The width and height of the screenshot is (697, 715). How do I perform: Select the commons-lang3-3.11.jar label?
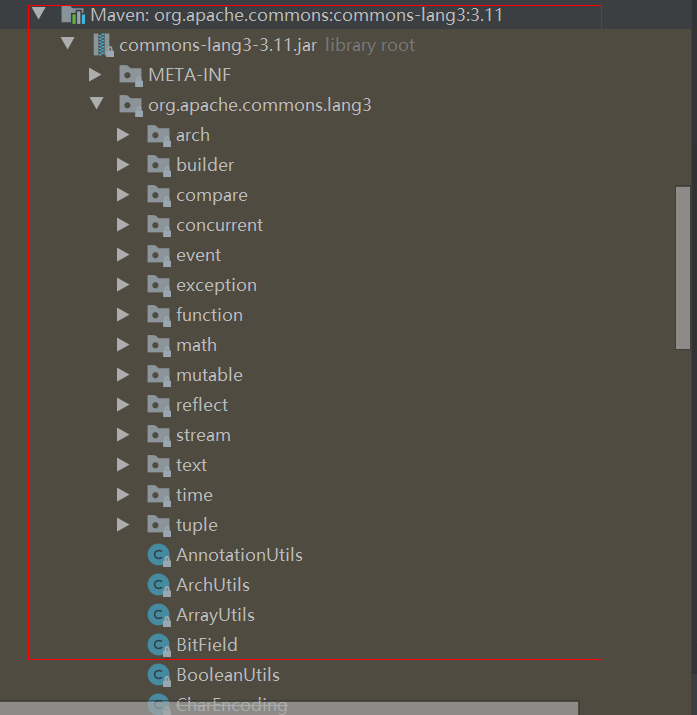click(x=218, y=45)
